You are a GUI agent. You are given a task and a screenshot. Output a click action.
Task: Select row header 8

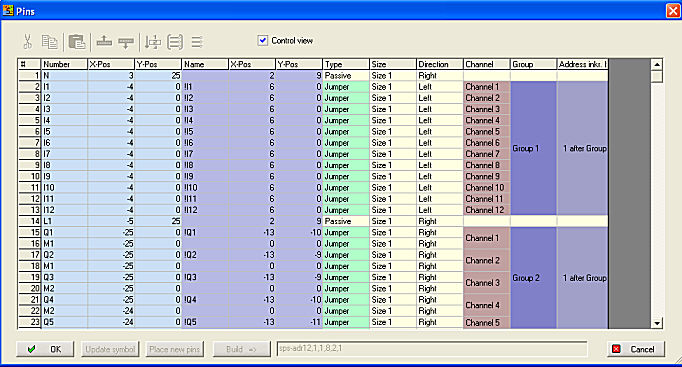30,154
